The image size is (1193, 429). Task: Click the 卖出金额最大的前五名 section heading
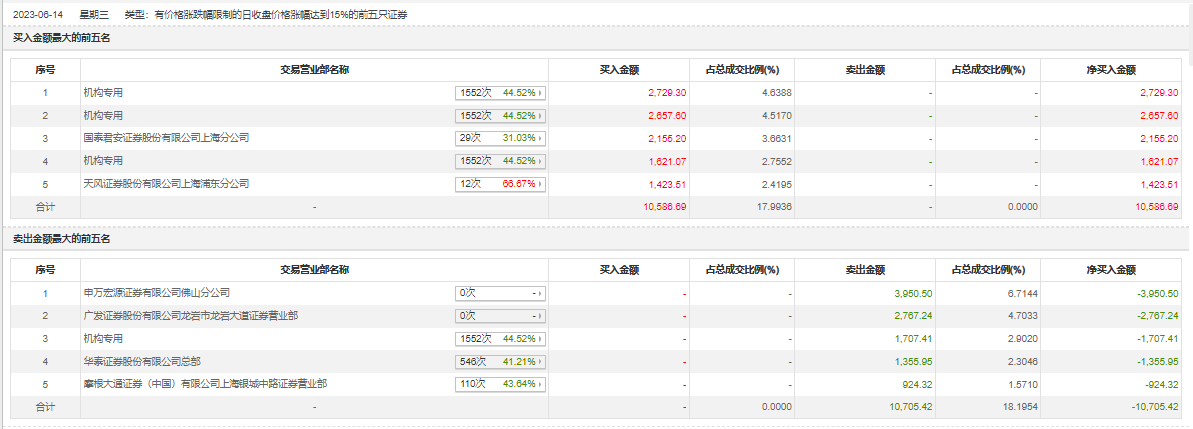pos(62,240)
